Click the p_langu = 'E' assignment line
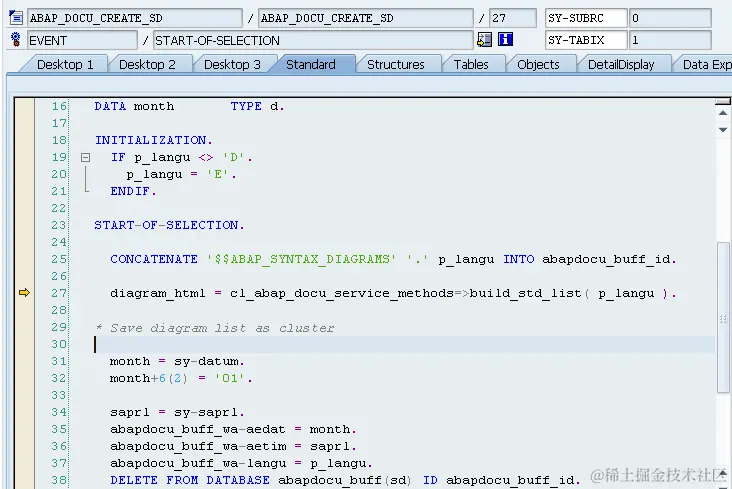732x489 pixels. [x=181, y=175]
